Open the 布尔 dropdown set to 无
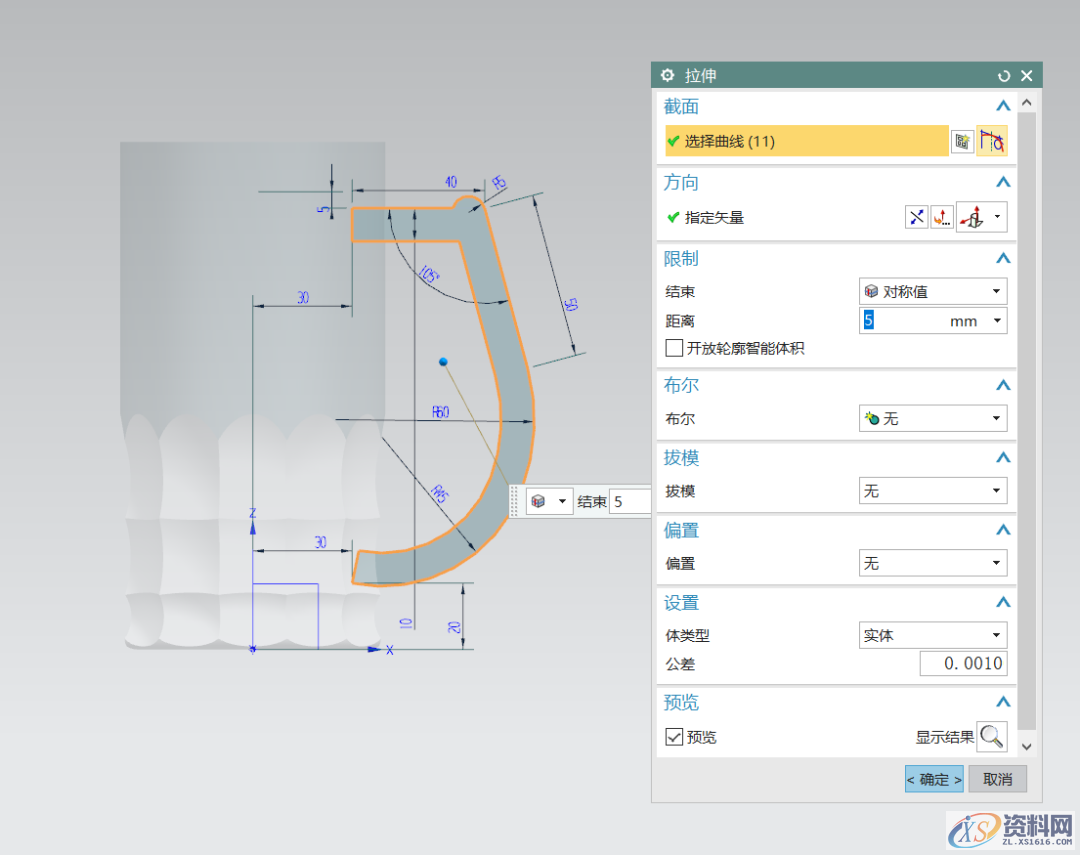This screenshot has width=1080, height=855. pos(933,418)
